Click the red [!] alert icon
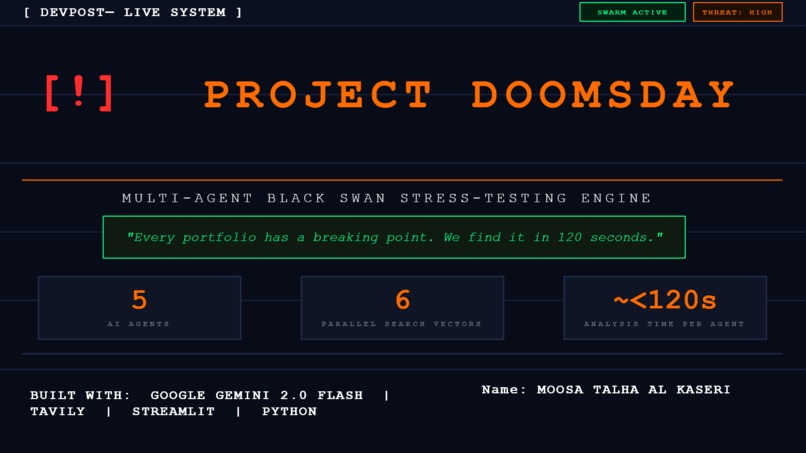The height and width of the screenshot is (453, 806). (79, 93)
